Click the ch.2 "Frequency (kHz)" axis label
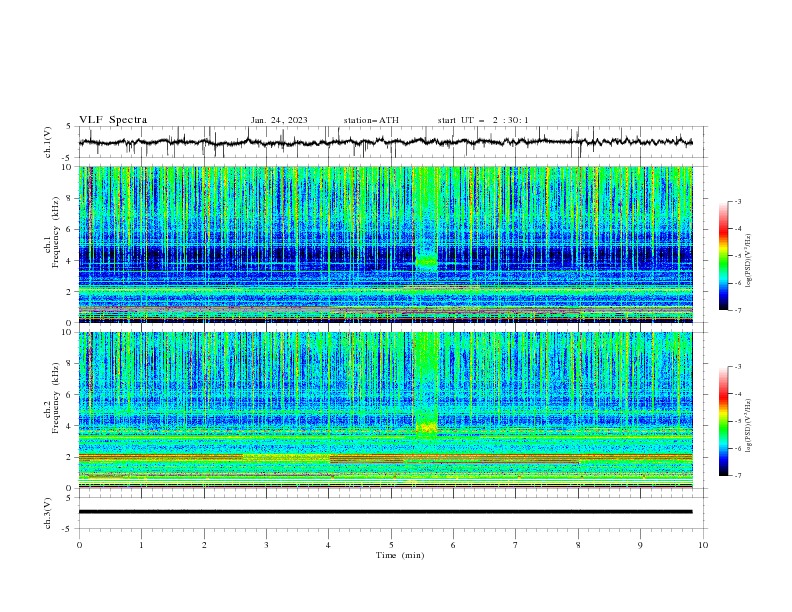Viewport: 792px width, 612px height. [x=55, y=398]
